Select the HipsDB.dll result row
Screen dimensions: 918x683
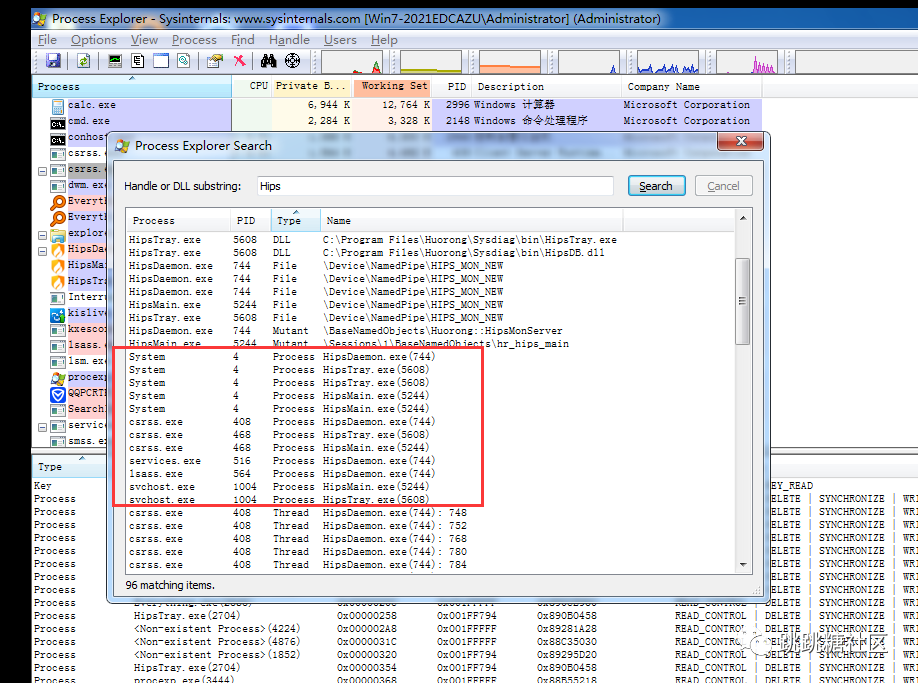431,253
